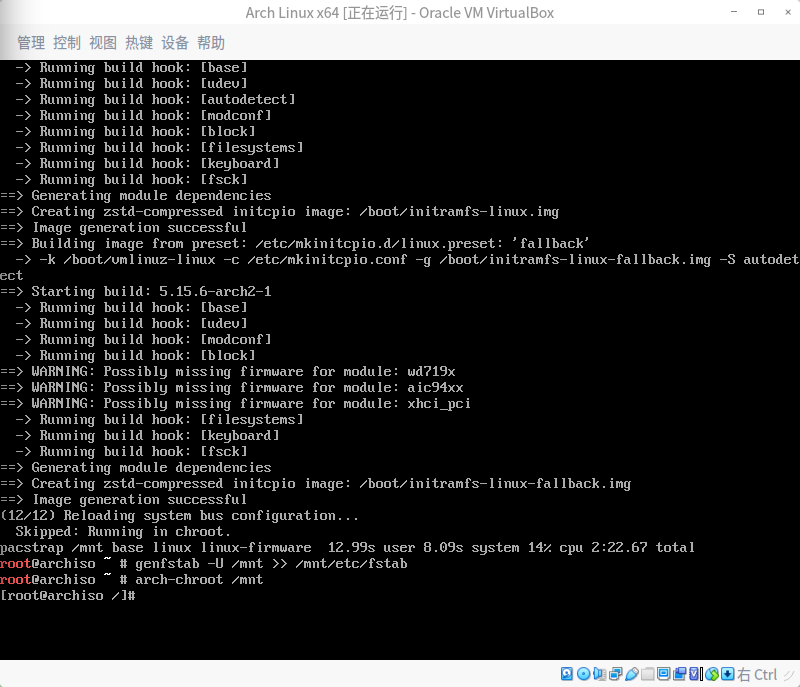Open the 热键 menu

tap(139, 43)
